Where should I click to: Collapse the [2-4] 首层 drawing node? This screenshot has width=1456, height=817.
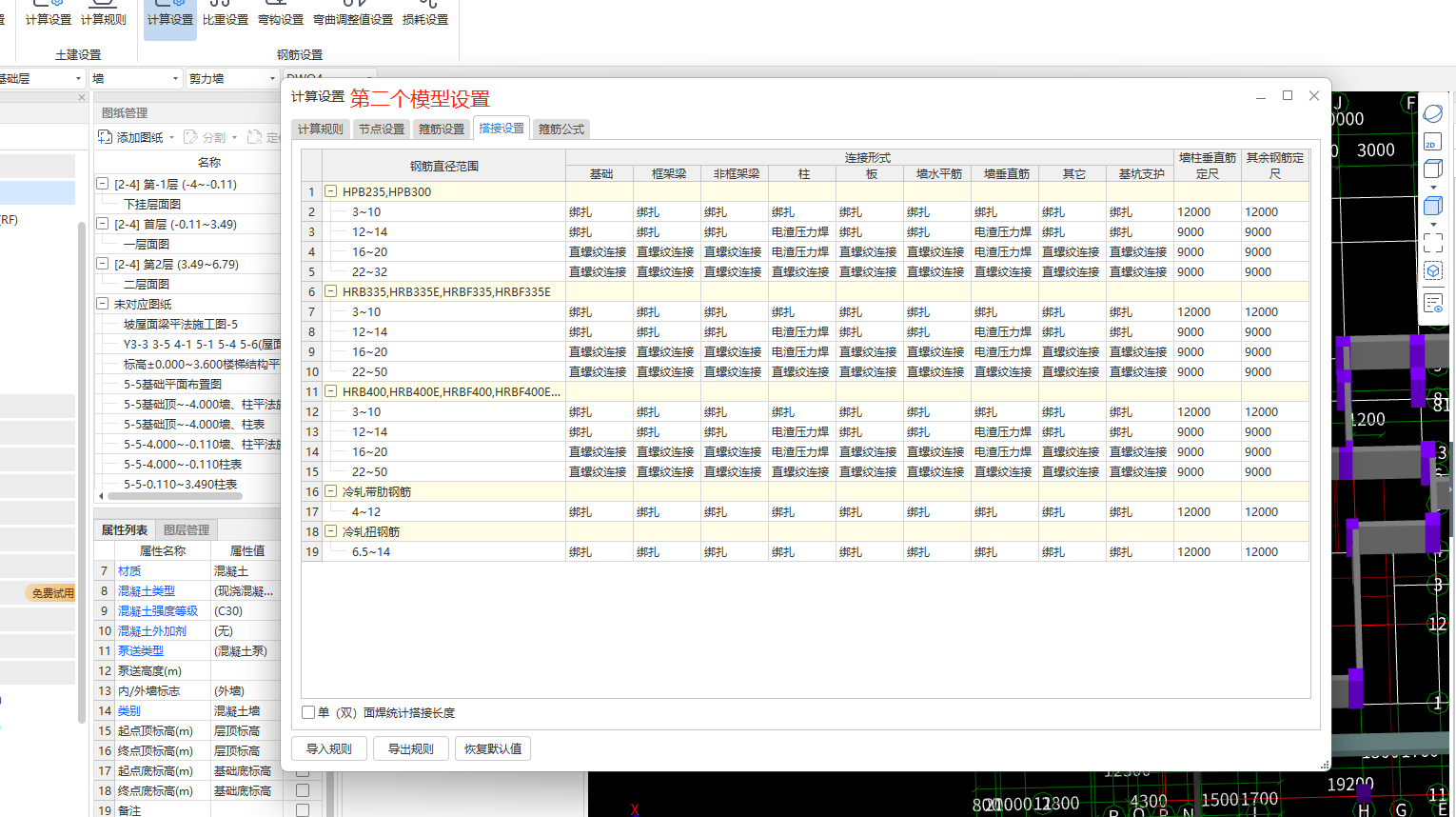(x=102, y=224)
